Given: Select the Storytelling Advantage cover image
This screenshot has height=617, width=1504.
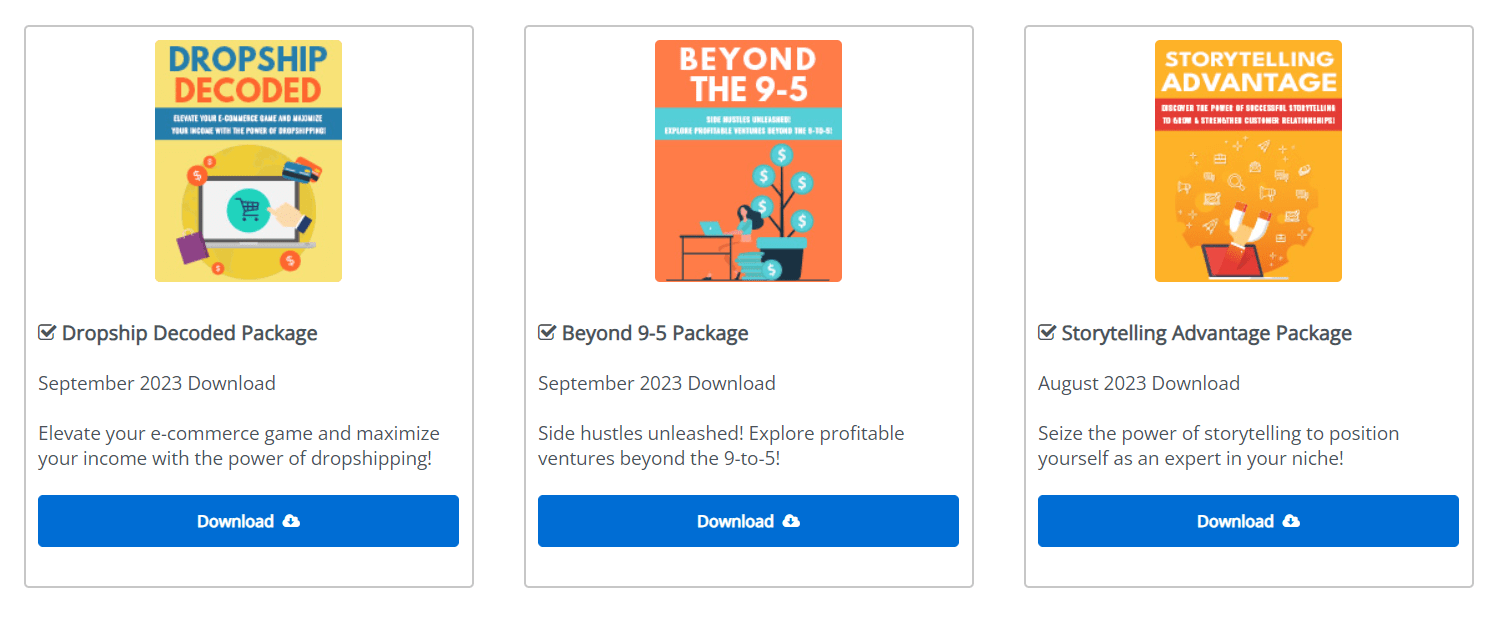Looking at the screenshot, I should tap(1248, 161).
